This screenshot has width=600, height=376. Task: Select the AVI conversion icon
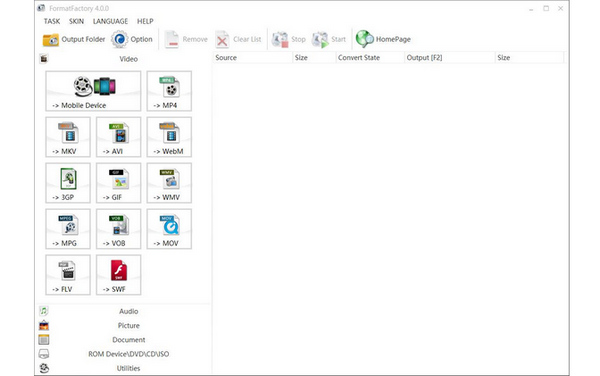(119, 137)
